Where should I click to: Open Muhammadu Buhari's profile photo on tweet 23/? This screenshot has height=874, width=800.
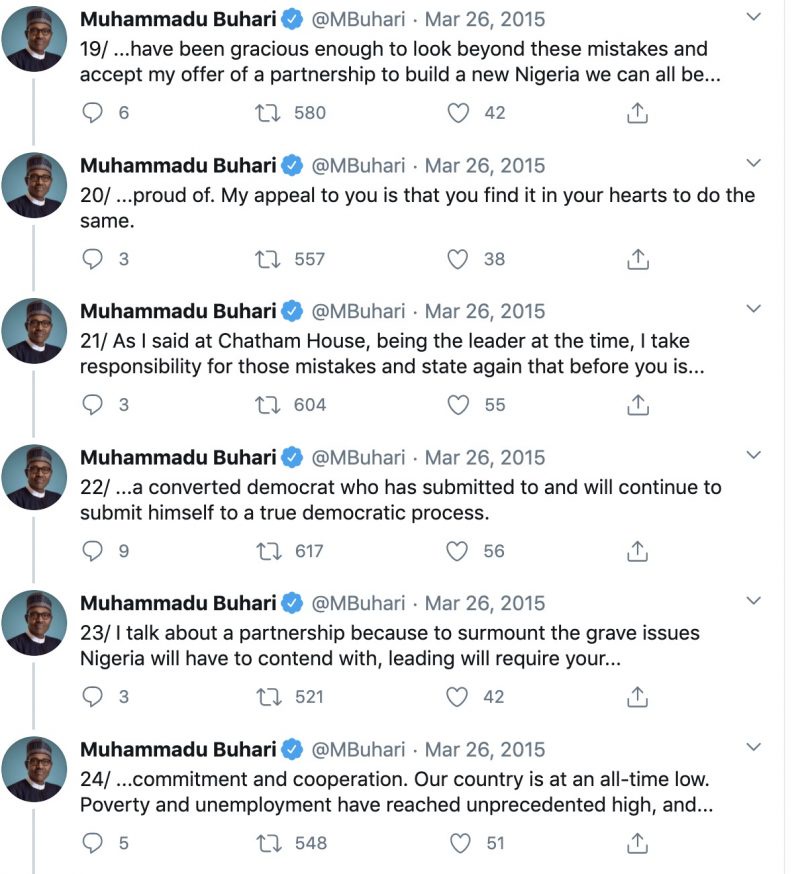pos(34,623)
